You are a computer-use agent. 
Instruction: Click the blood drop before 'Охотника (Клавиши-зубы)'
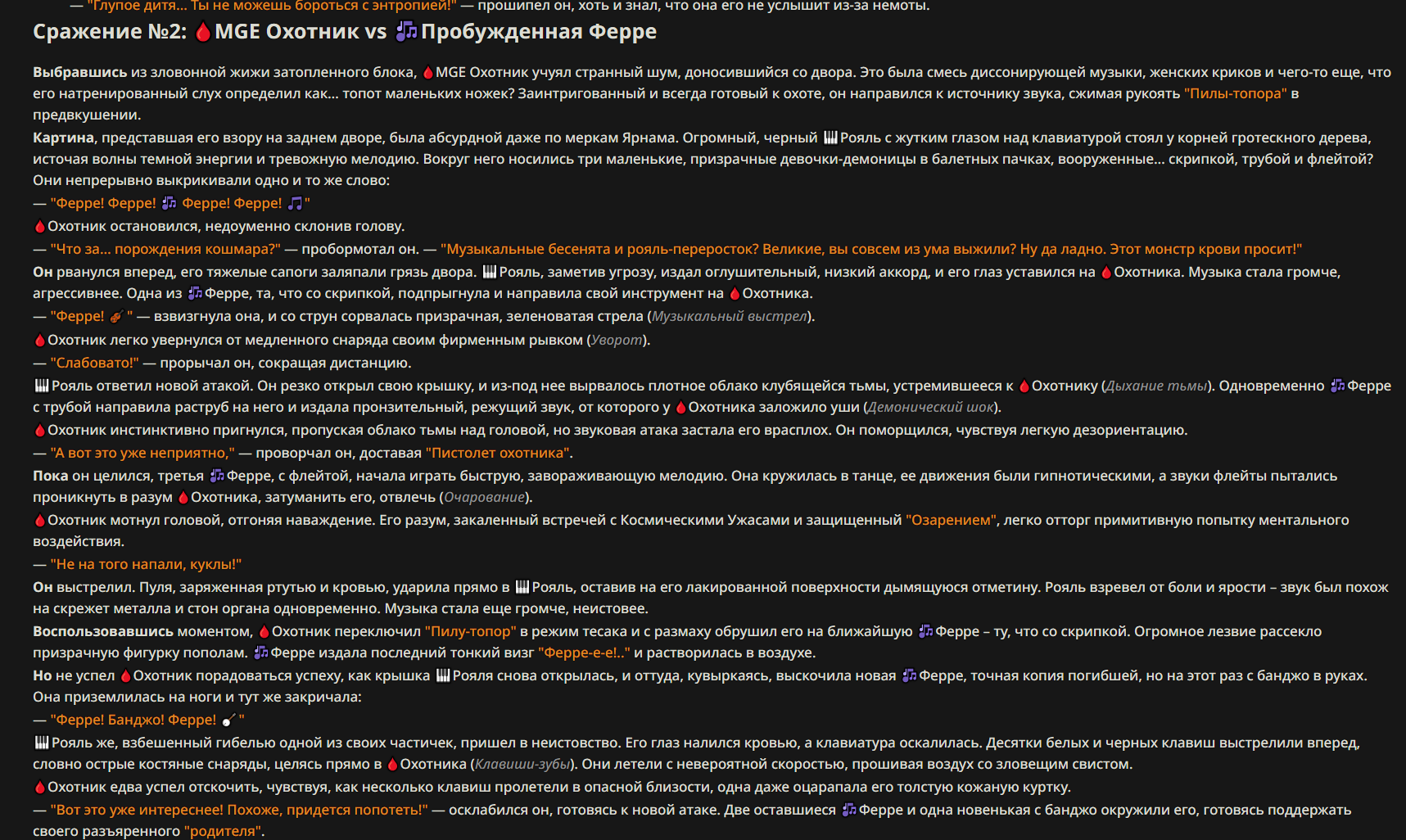(x=392, y=764)
